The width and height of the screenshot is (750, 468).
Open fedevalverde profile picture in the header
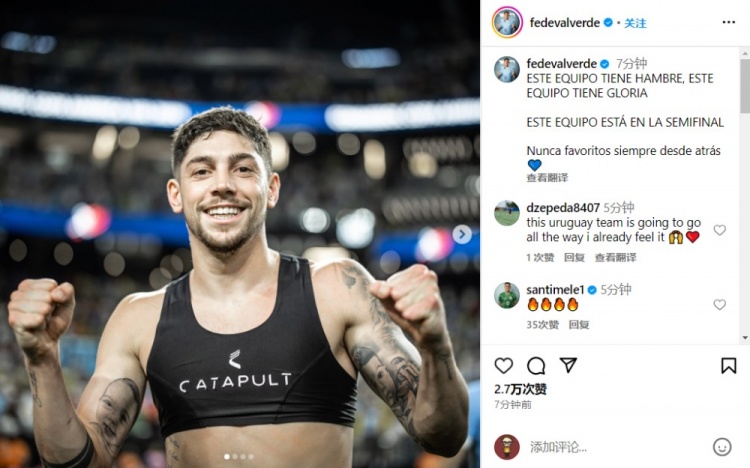tap(507, 22)
